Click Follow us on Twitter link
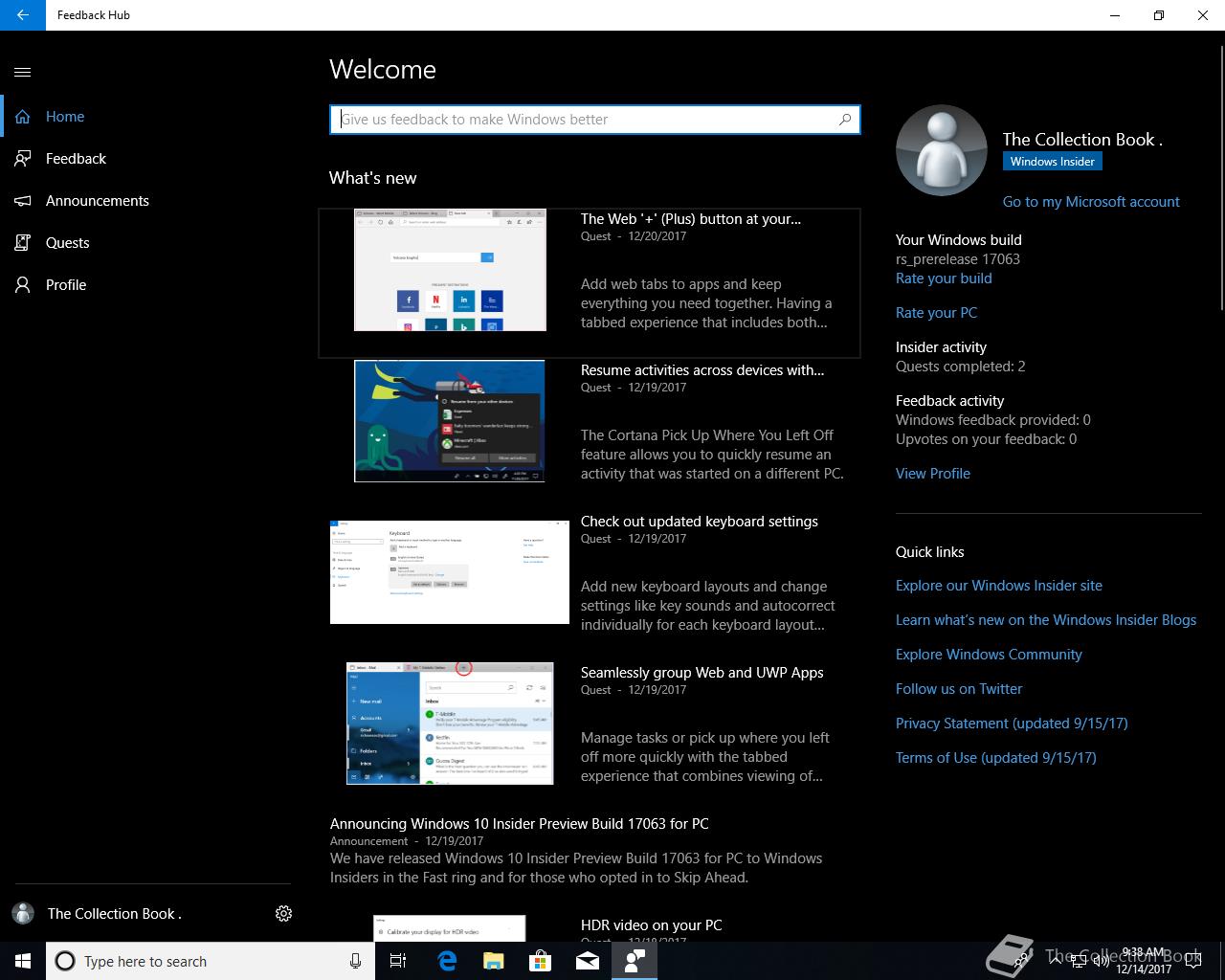1225x980 pixels. (959, 689)
